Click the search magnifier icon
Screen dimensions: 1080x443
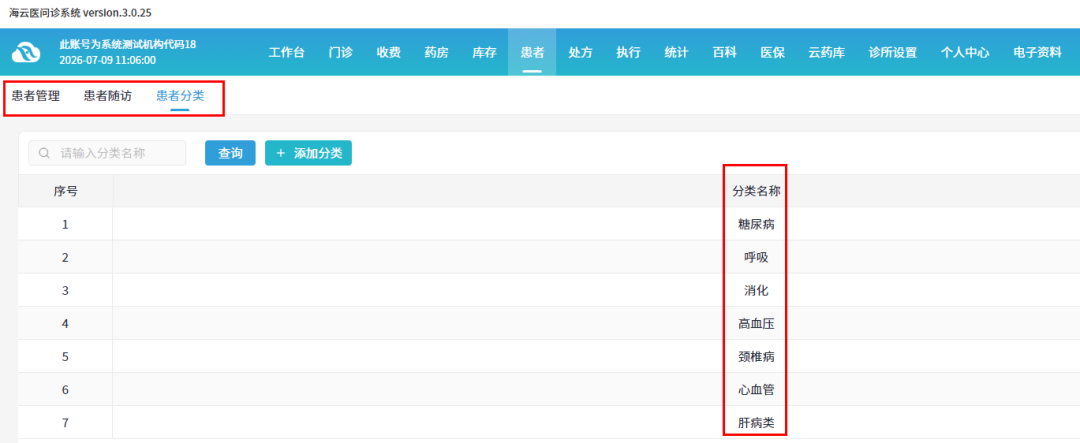(44, 153)
